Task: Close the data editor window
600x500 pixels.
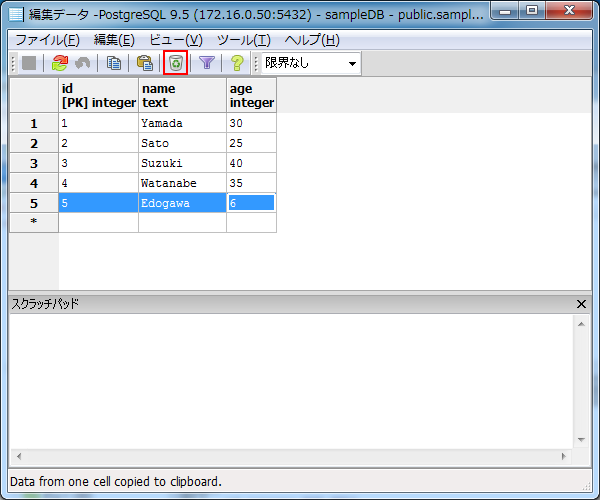Action: pos(569,11)
